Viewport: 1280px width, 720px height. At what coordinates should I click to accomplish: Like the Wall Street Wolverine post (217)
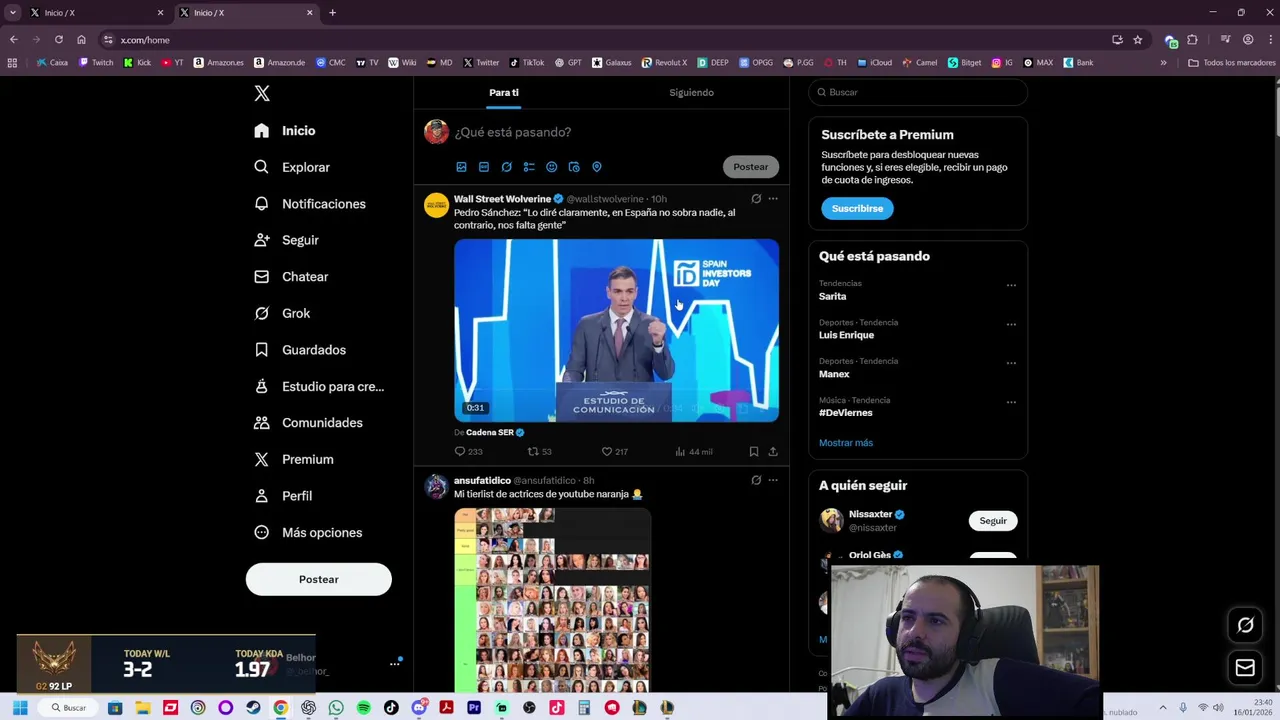[614, 452]
